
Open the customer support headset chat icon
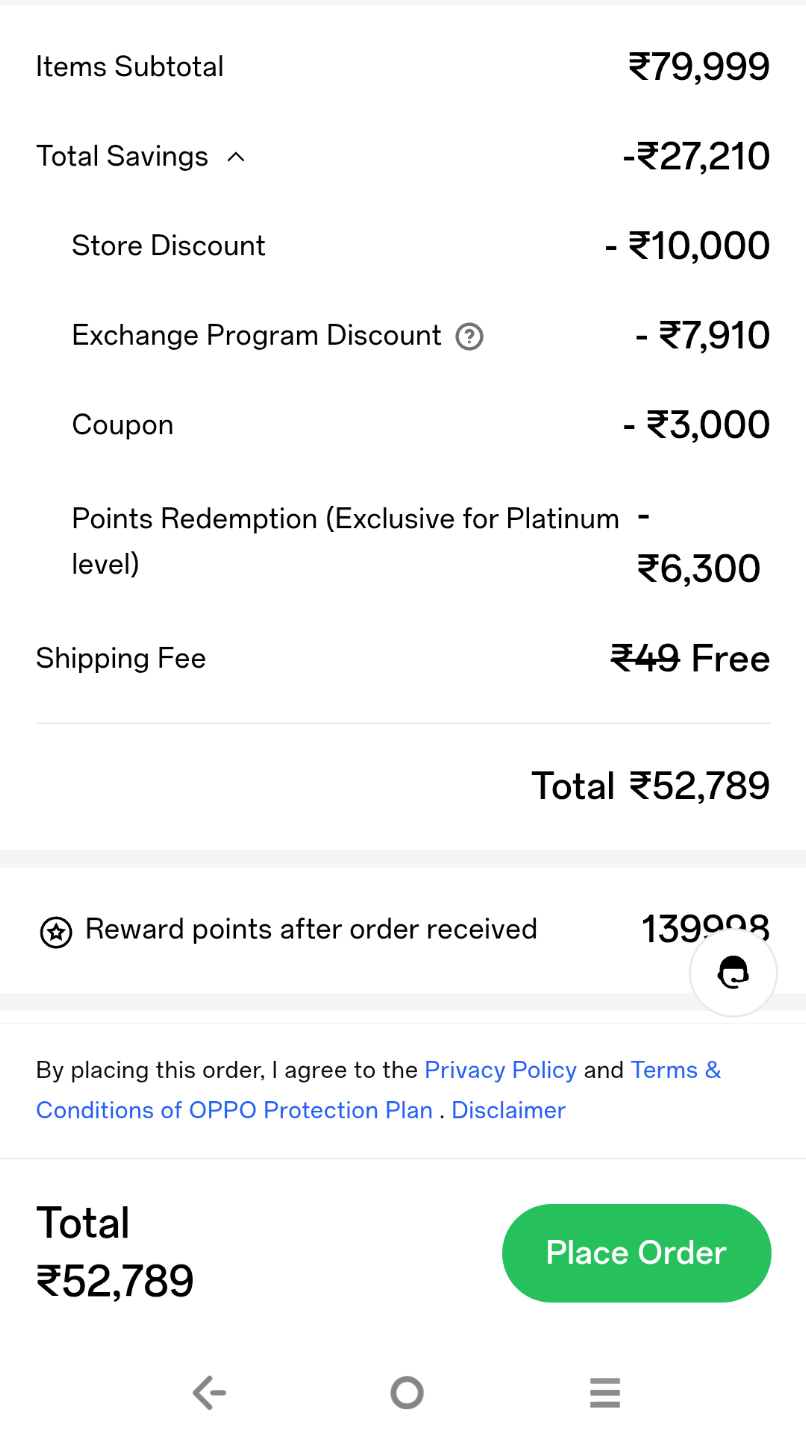tap(733, 972)
